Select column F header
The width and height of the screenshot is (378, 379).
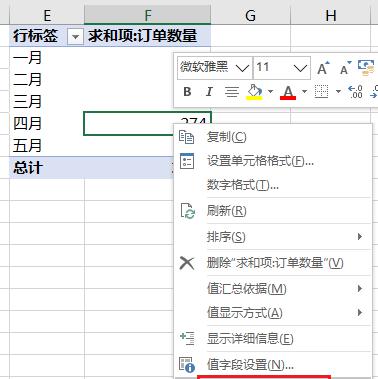[147, 15]
